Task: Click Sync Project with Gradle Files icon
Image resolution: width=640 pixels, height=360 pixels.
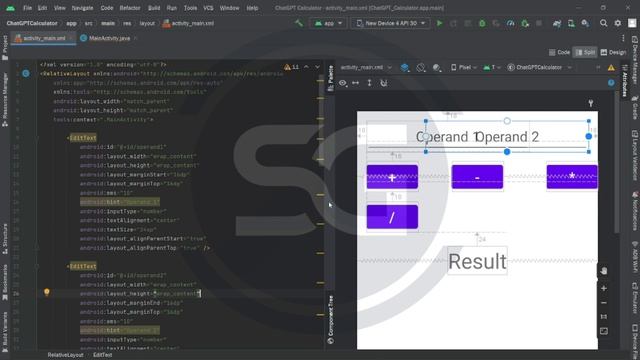Action: (557, 23)
